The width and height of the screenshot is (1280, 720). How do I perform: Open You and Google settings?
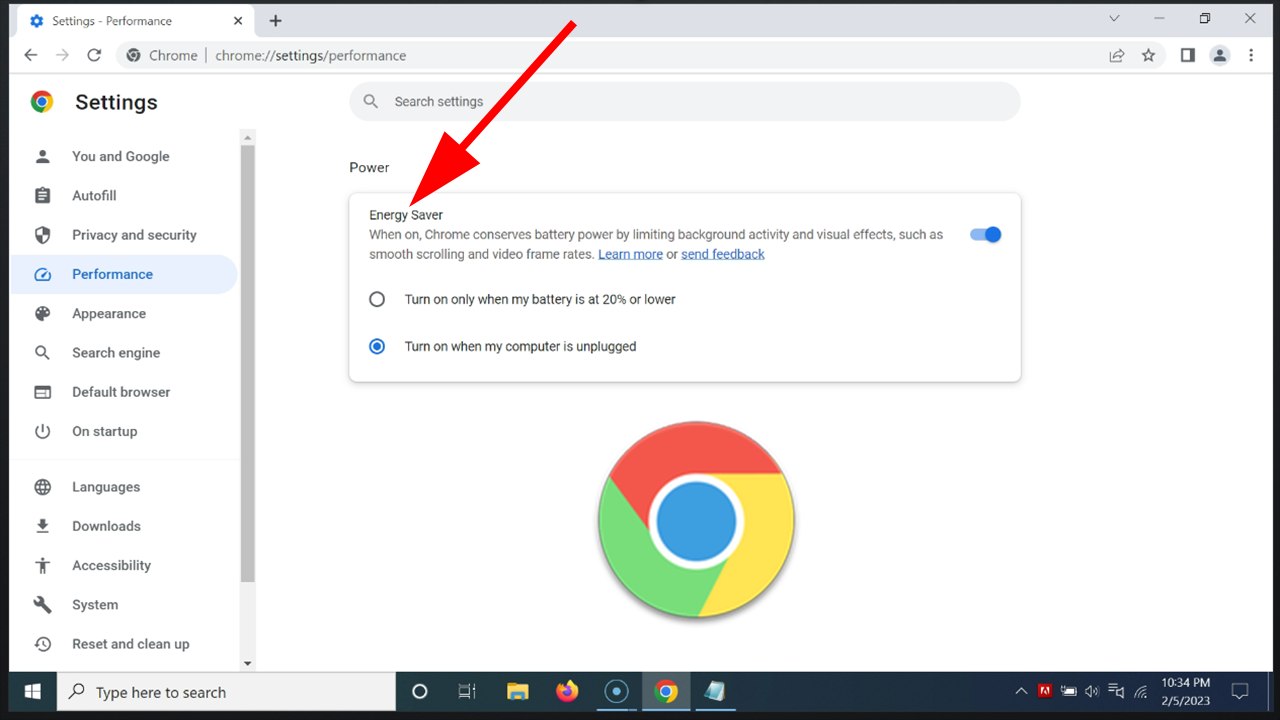coord(121,157)
